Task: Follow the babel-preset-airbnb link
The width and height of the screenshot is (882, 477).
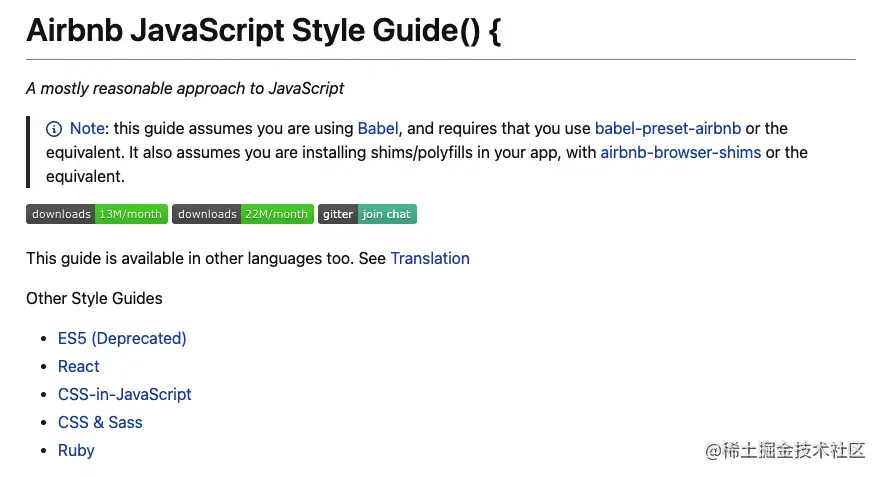Action: pos(667,128)
